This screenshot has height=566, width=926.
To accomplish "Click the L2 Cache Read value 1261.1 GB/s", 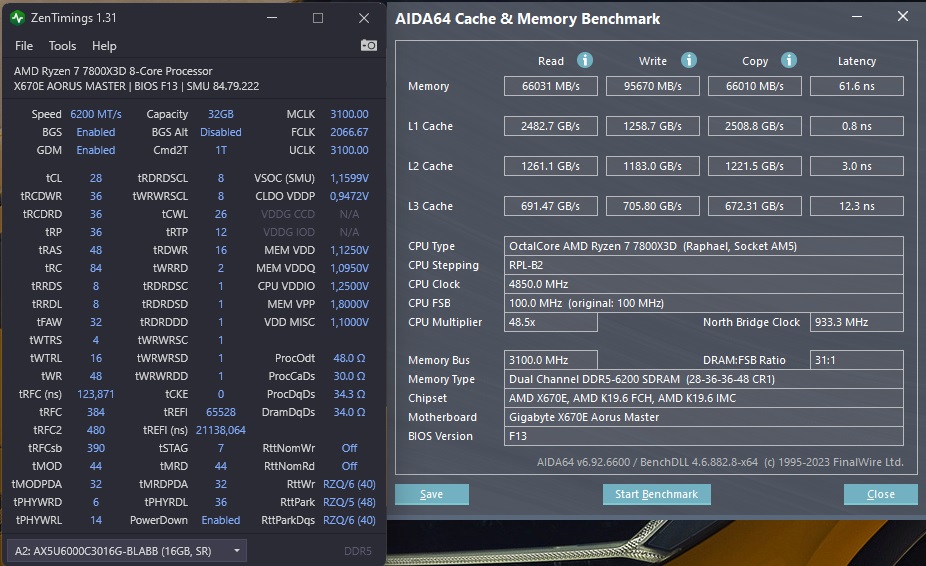I will click(x=550, y=166).
